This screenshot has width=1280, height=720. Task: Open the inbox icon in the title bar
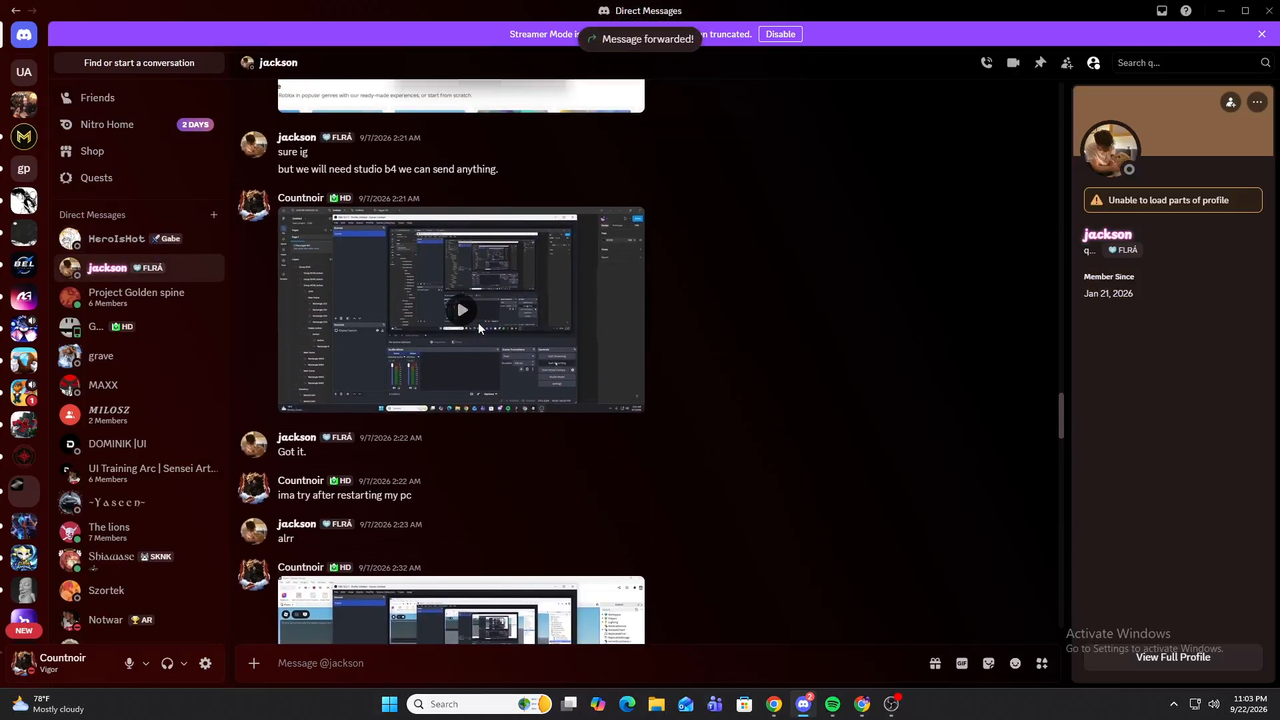(x=1162, y=11)
